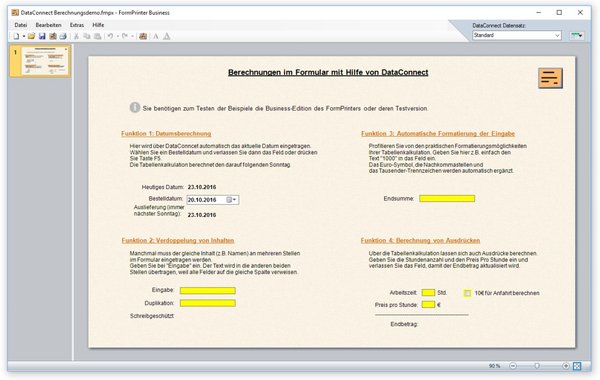The image size is (600, 380).
Task: Redo the last undone action
Action: tap(125, 36)
